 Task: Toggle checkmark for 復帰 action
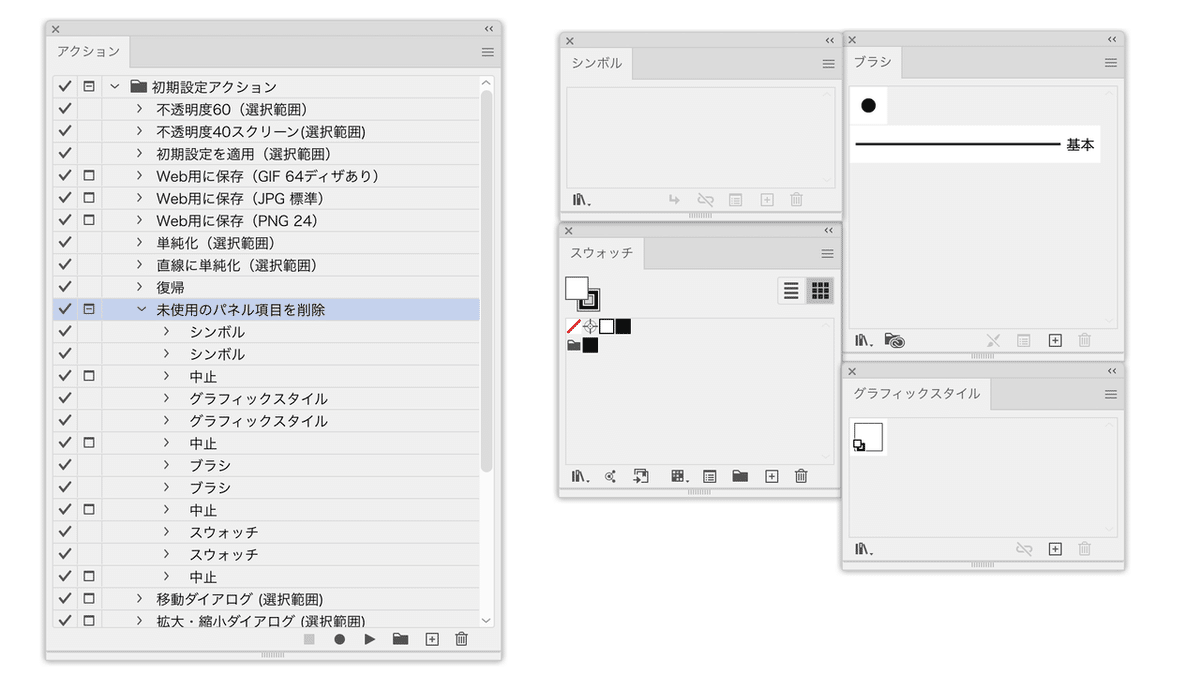(x=65, y=287)
